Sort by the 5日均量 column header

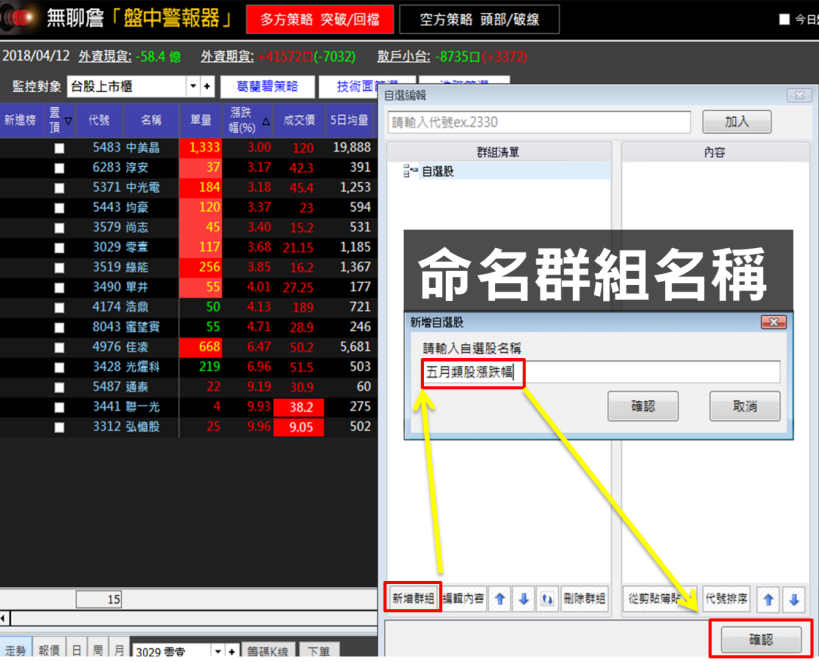[x=349, y=120]
